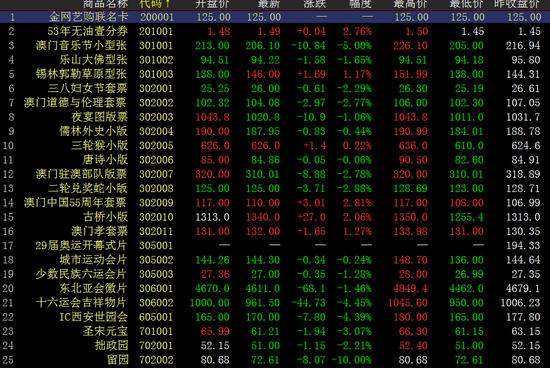Select 少数民族六运会片 in the list
The height and width of the screenshot is (368, 550).
pyautogui.click(x=81, y=274)
